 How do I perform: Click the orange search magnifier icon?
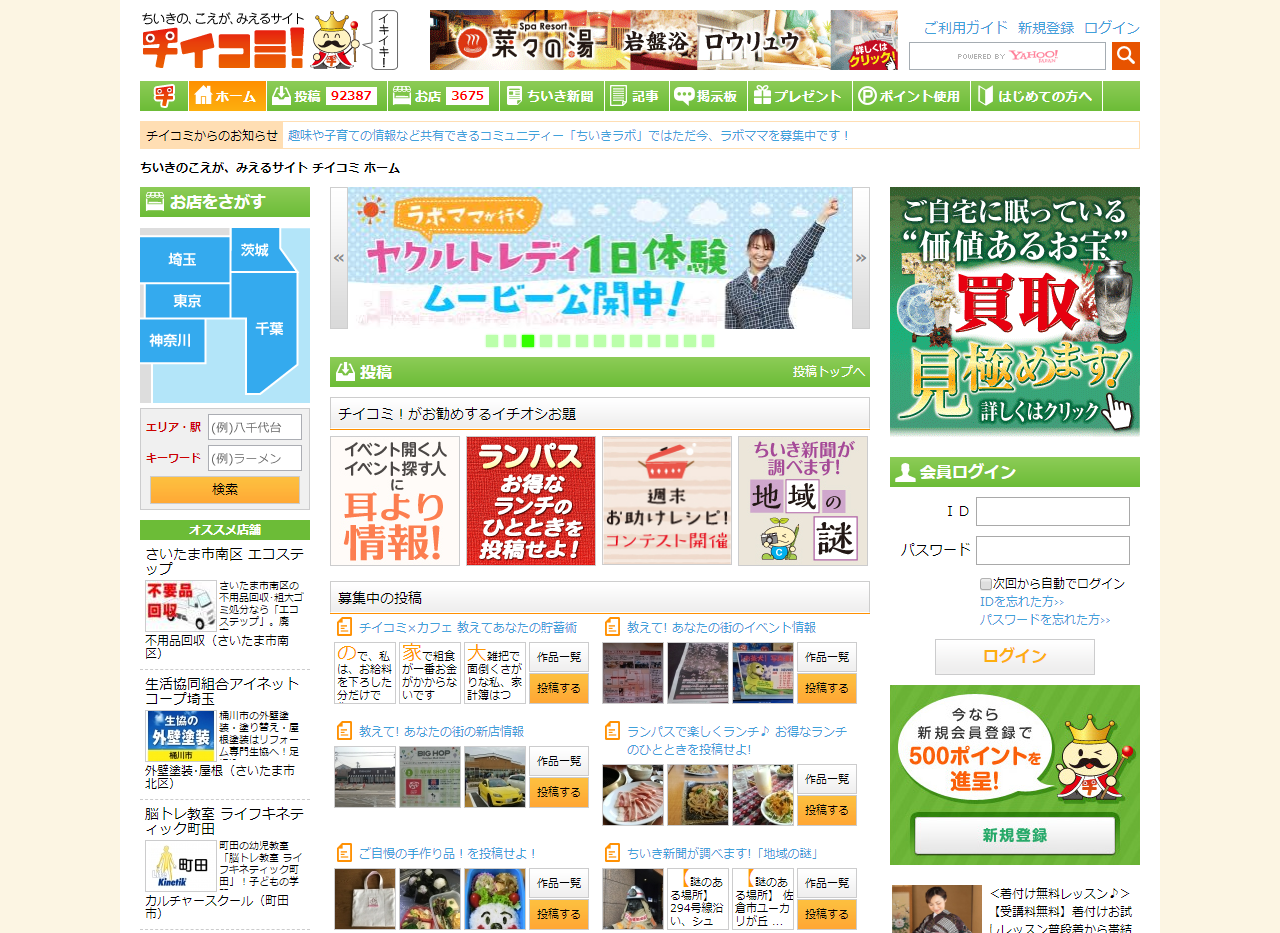tap(1125, 56)
